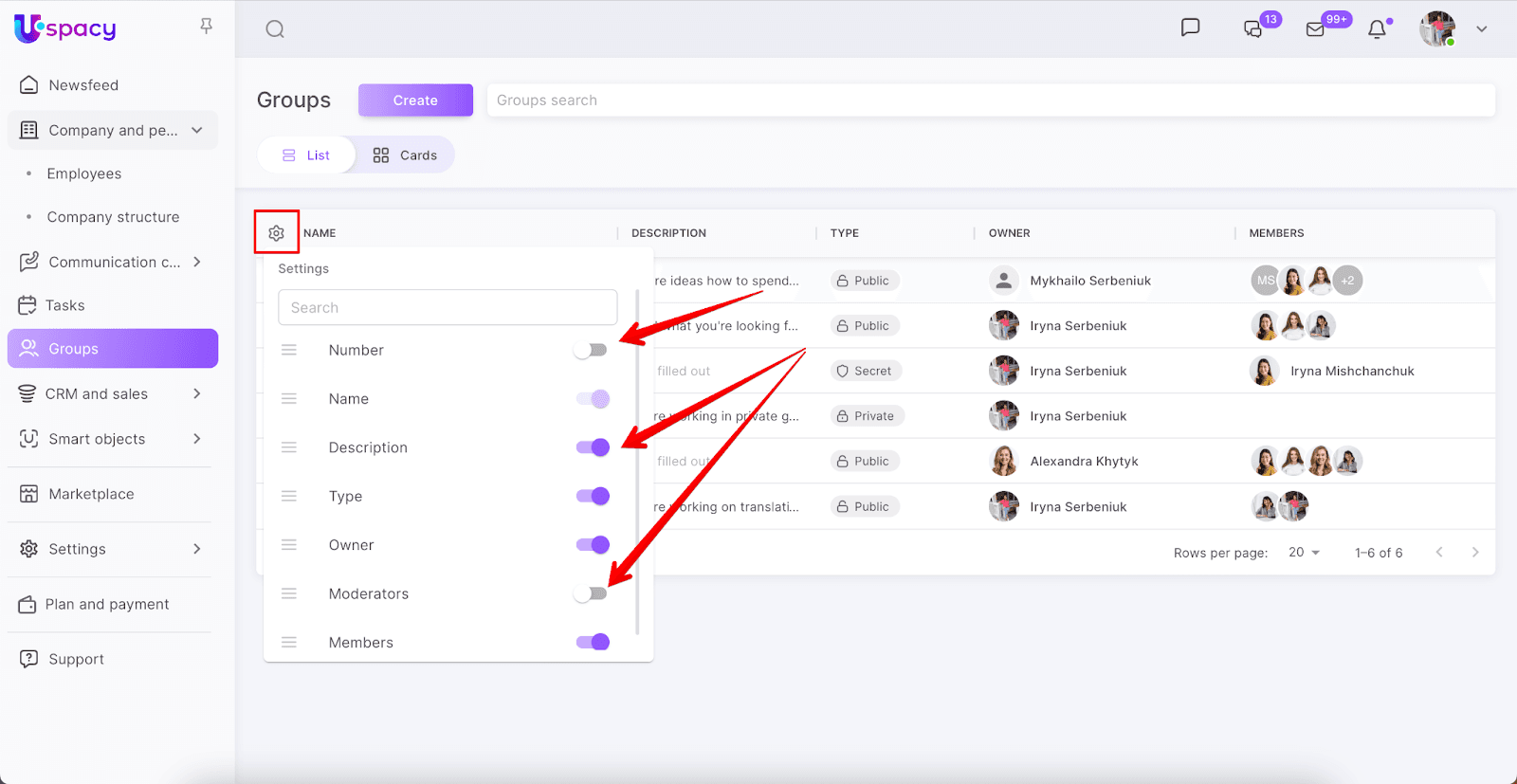
Task: Enable the Number column toggle
Action: (591, 351)
